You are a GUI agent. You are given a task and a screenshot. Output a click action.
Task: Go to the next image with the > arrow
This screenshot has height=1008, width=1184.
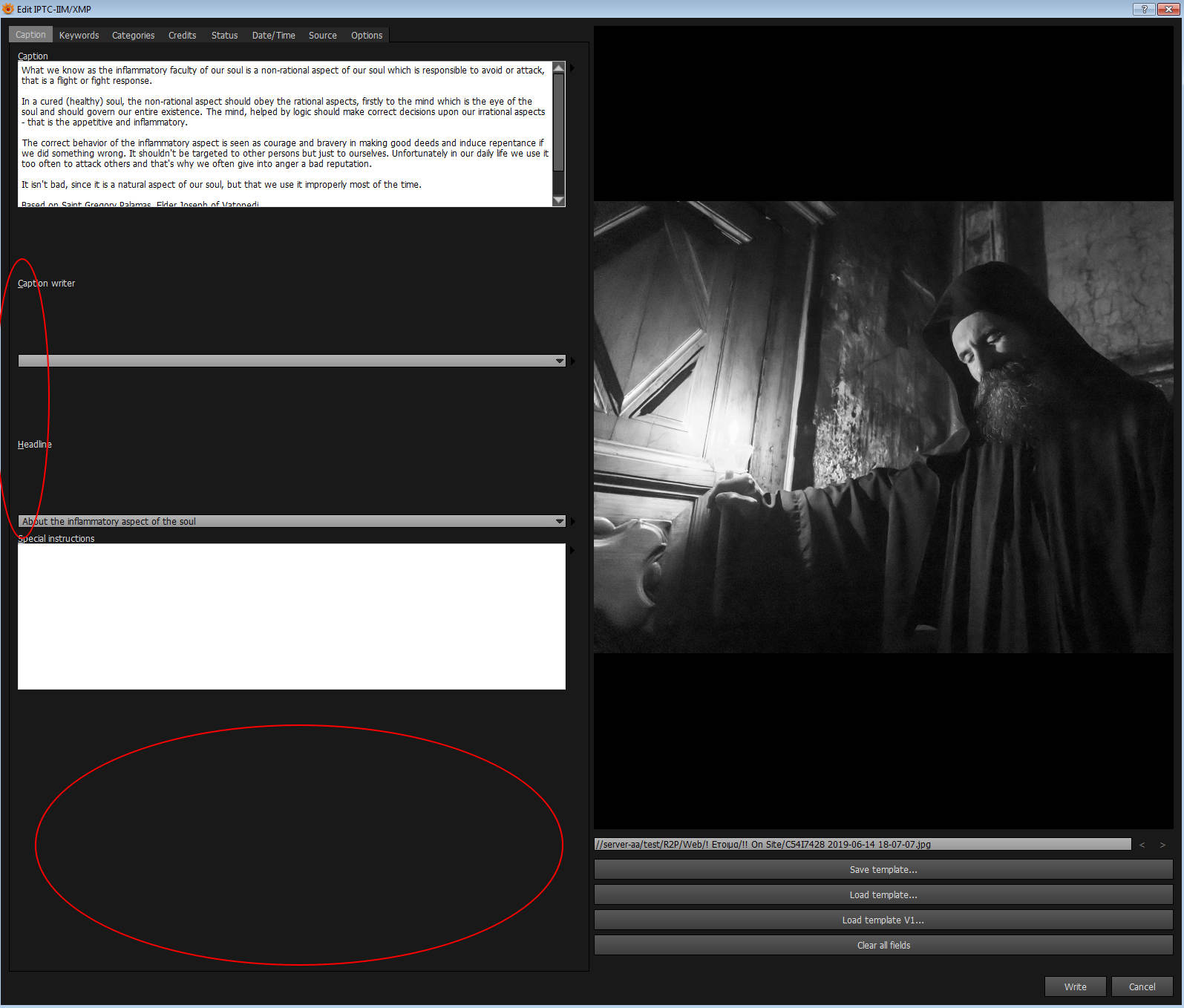click(1162, 845)
